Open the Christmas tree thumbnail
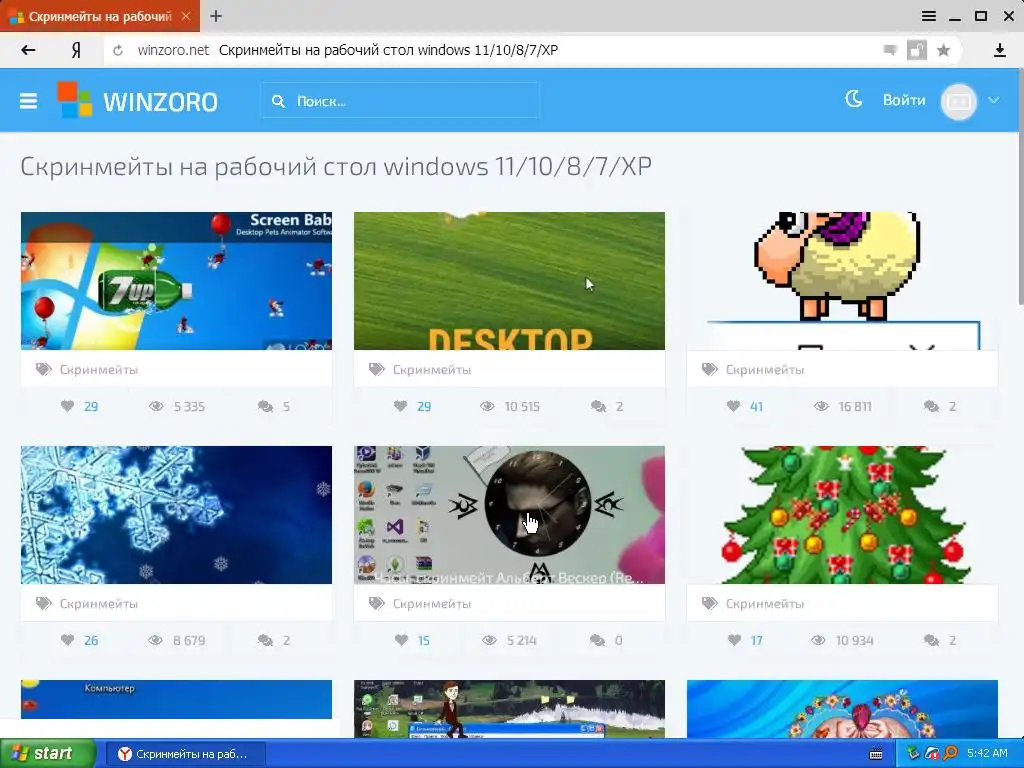The height and width of the screenshot is (768, 1024). (842, 515)
